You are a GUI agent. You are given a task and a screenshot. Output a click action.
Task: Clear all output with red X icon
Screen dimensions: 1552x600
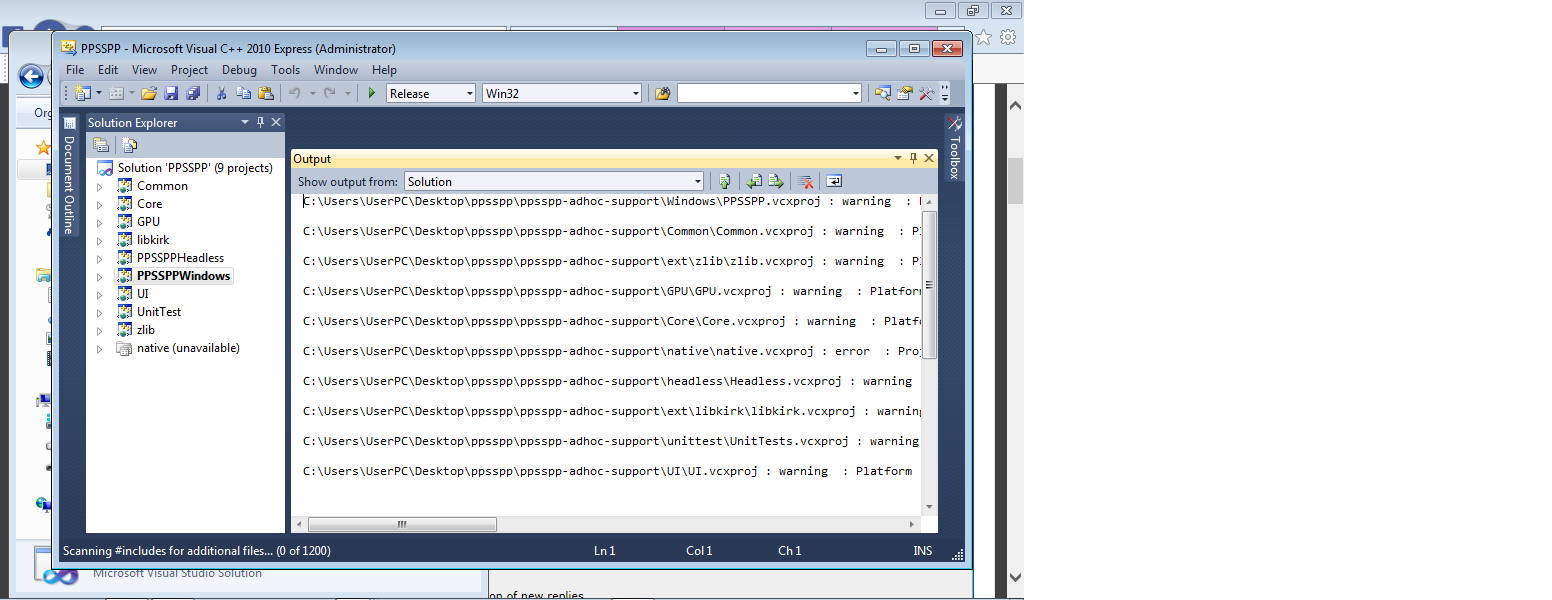coord(803,181)
